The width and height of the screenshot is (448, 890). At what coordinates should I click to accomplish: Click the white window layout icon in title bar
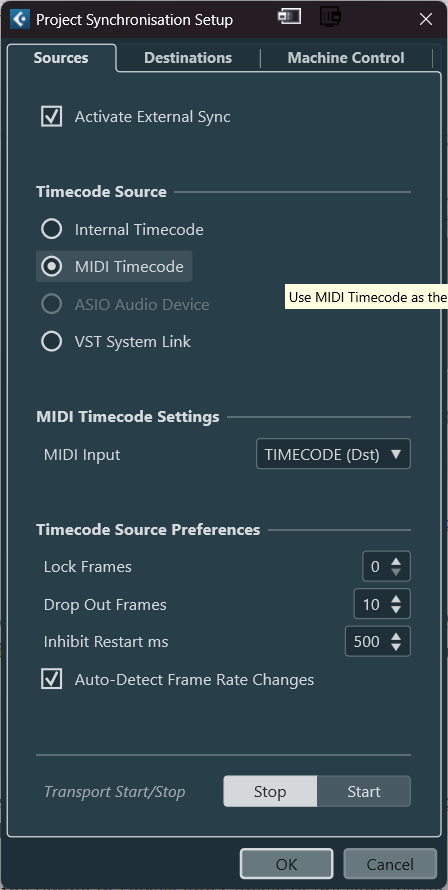click(289, 16)
